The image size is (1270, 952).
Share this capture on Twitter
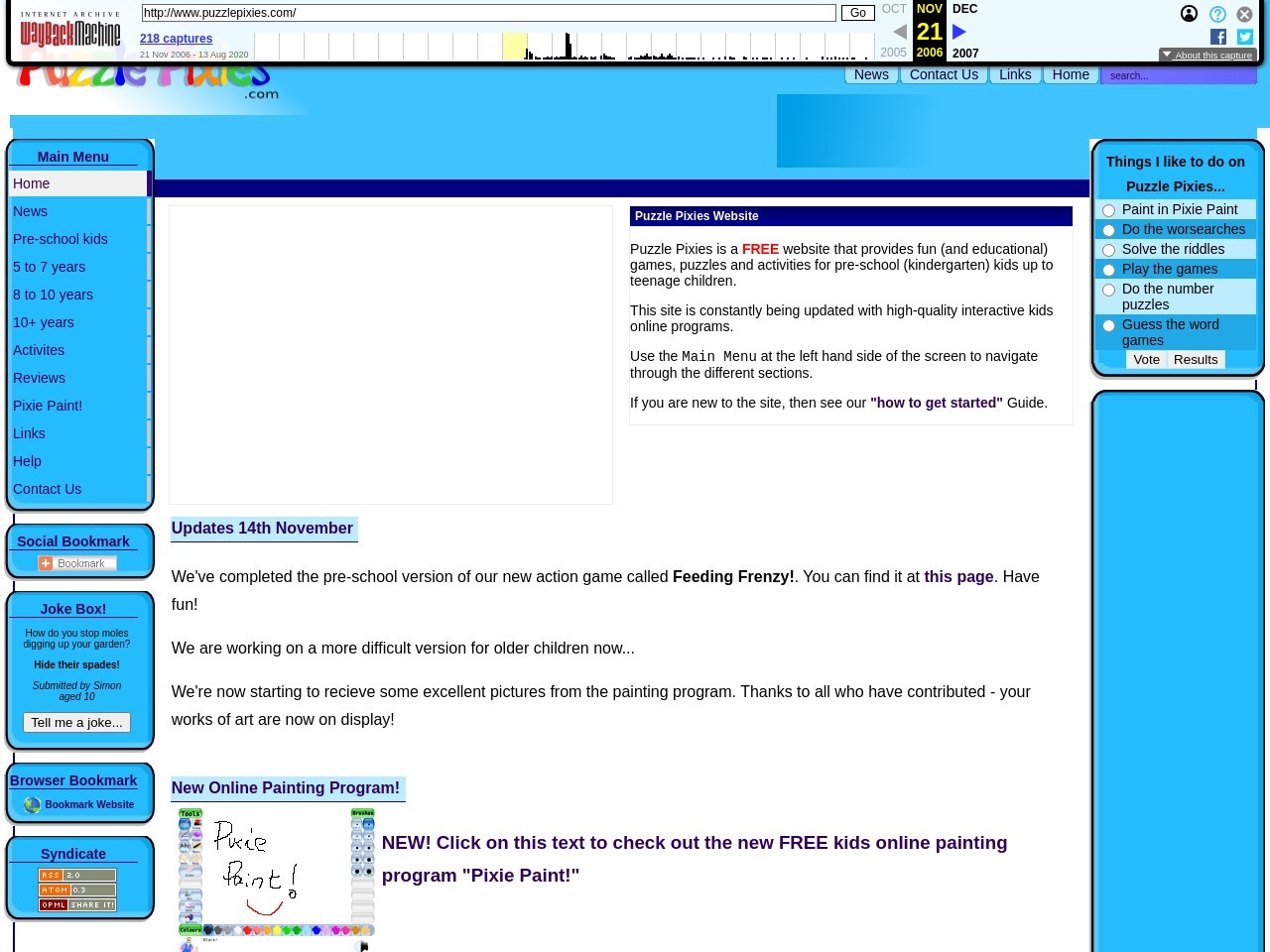[1245, 37]
